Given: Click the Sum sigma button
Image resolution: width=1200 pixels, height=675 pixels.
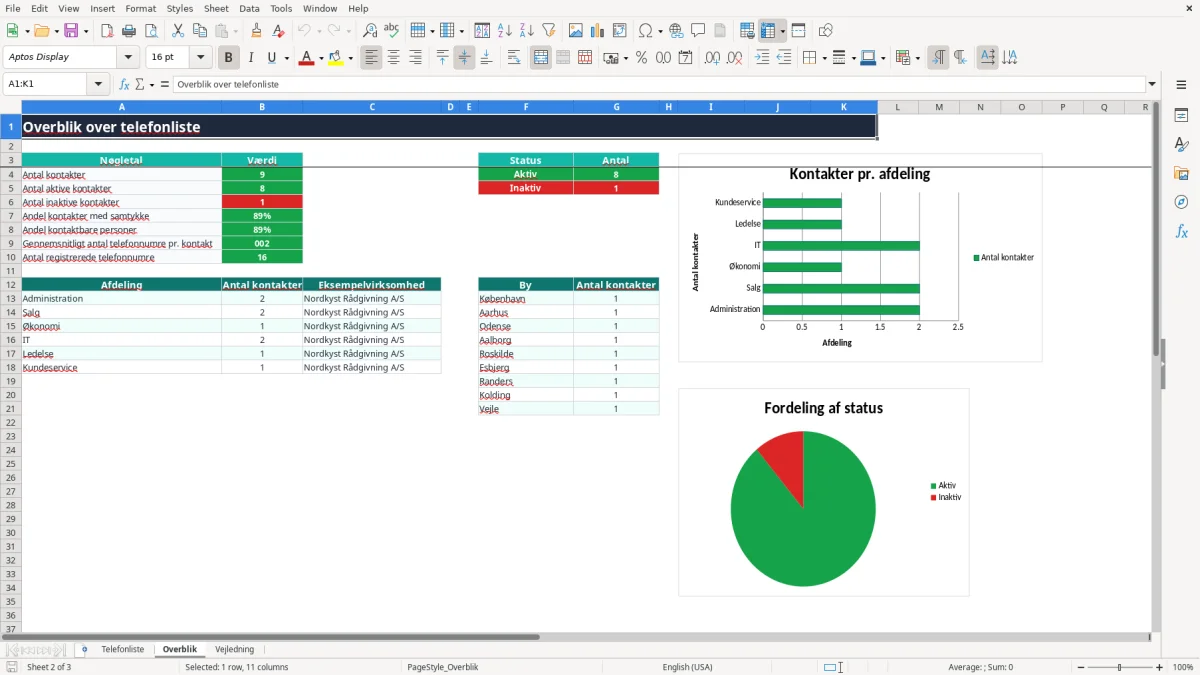Looking at the screenshot, I should click(139, 84).
